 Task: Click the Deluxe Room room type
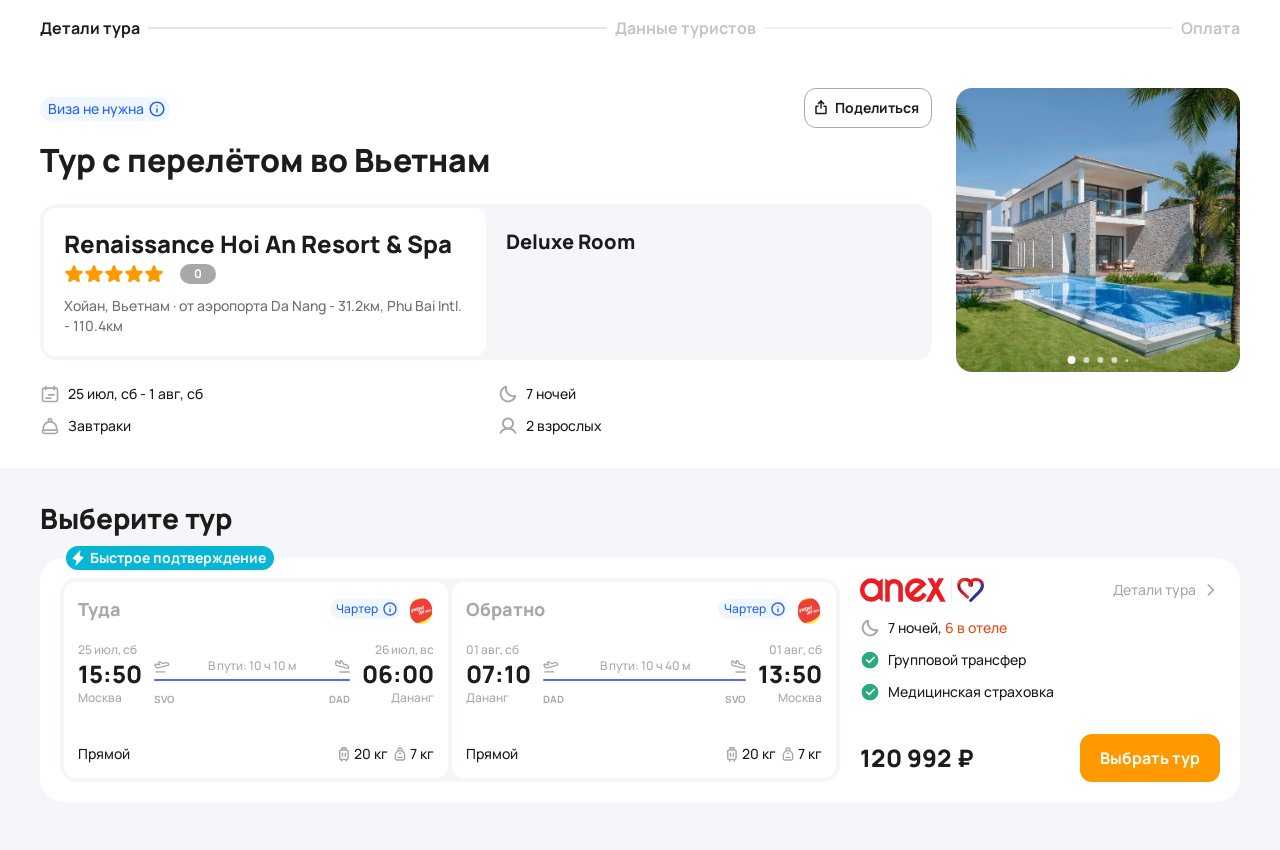coord(570,242)
